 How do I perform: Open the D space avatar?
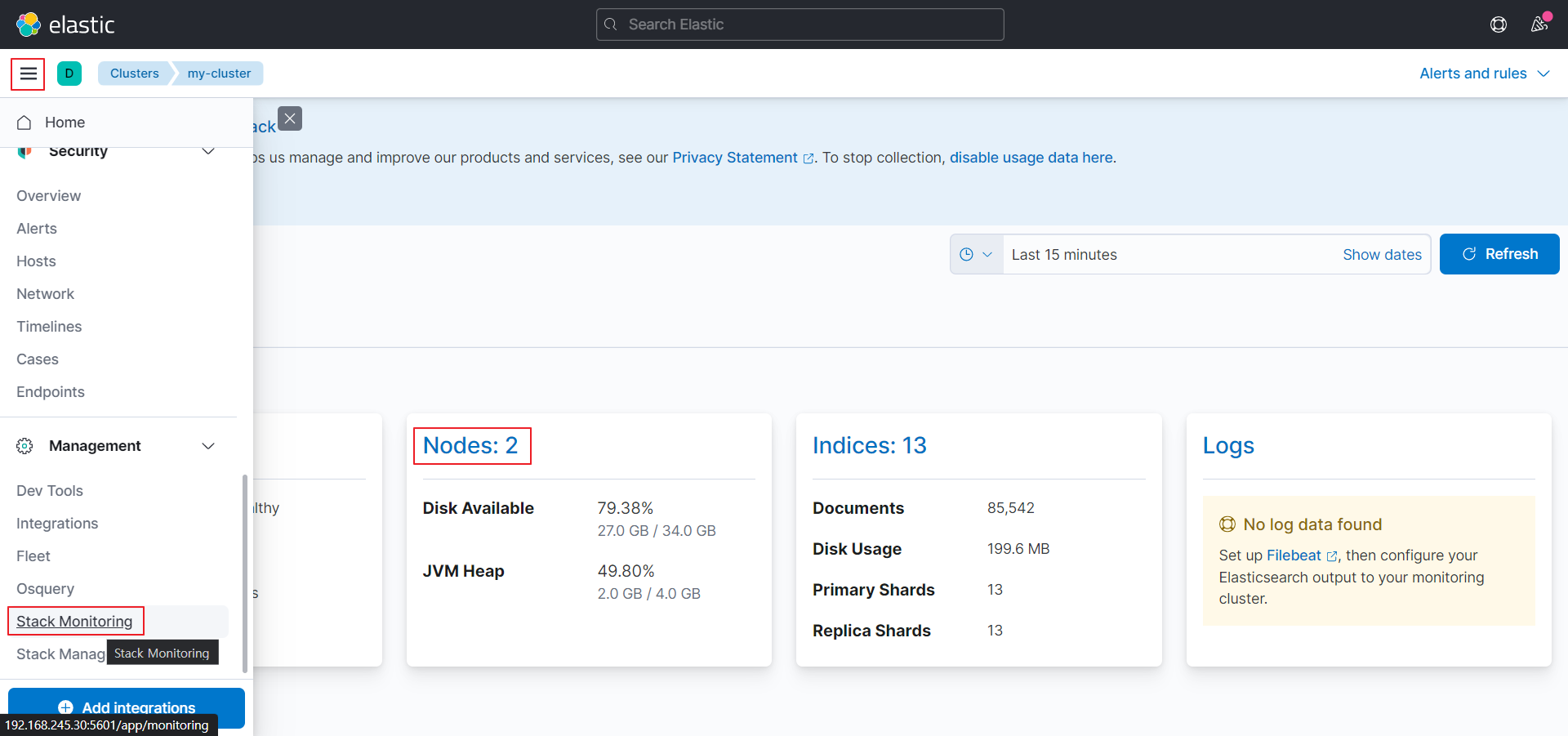click(x=69, y=74)
